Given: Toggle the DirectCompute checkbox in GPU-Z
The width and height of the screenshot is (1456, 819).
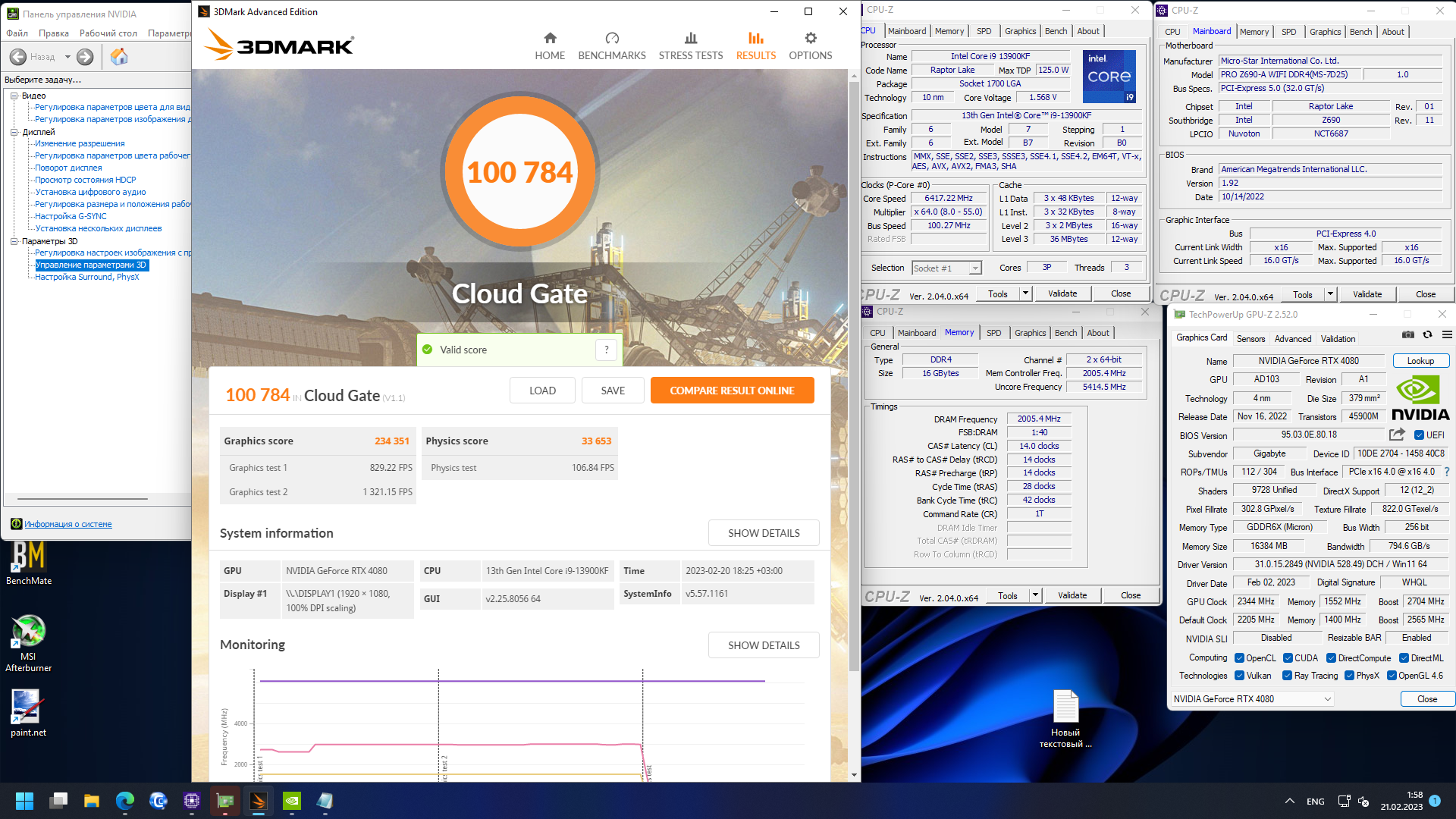Looking at the screenshot, I should tap(1331, 658).
